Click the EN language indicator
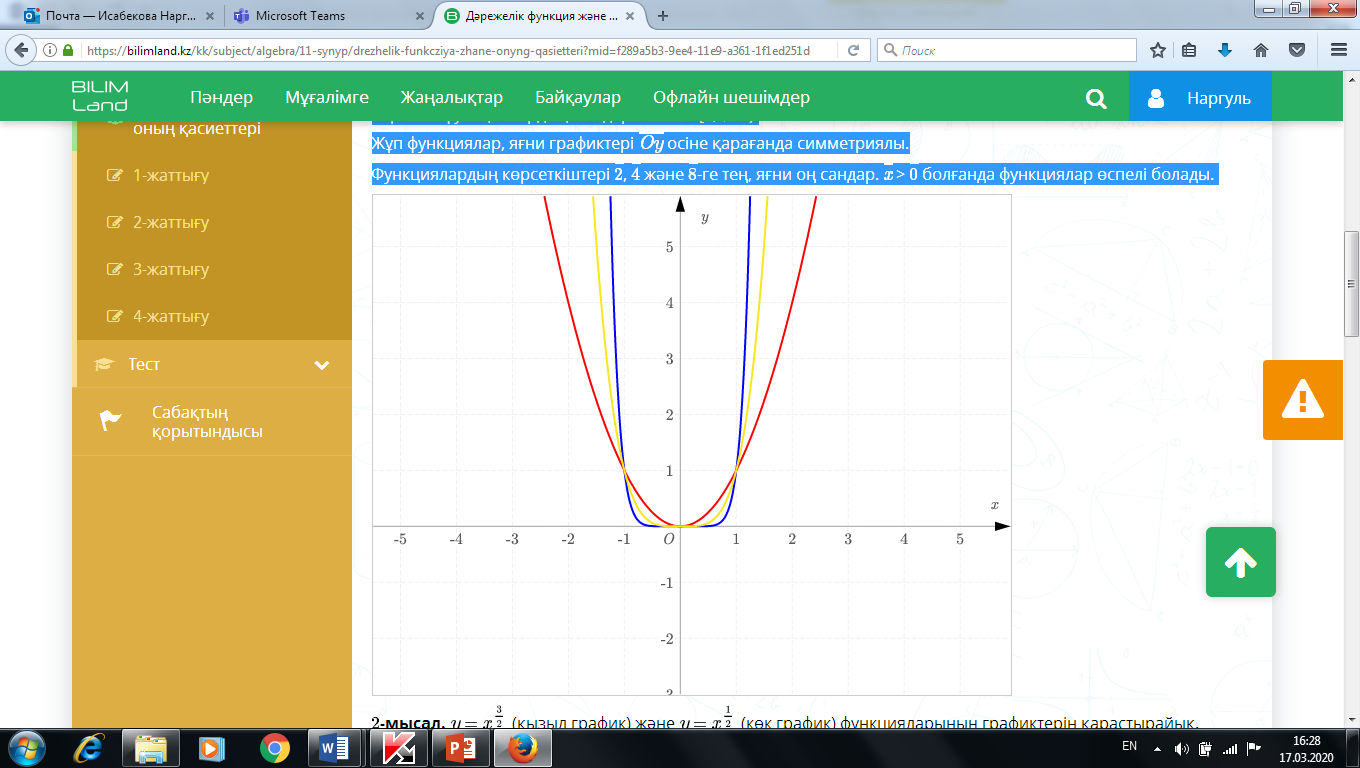 point(1129,746)
